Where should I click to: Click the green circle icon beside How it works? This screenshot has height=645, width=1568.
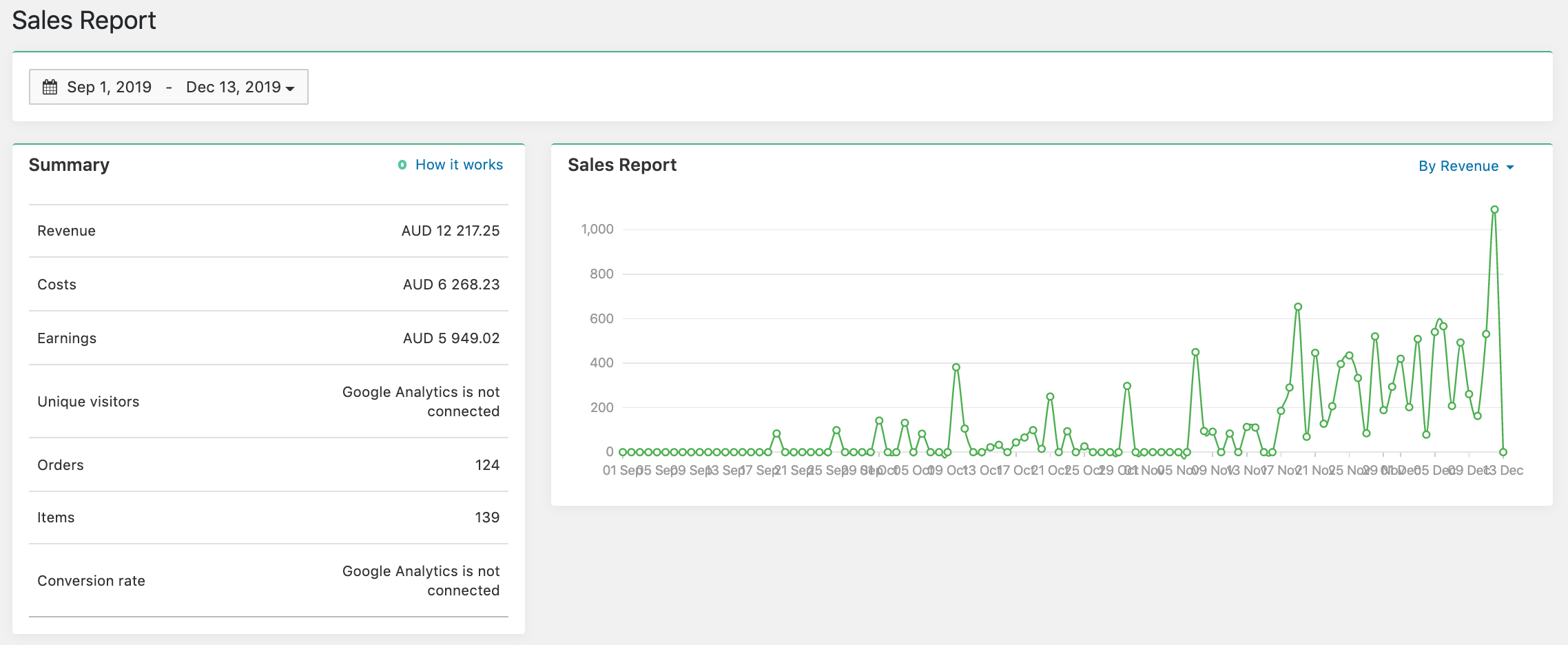(402, 165)
